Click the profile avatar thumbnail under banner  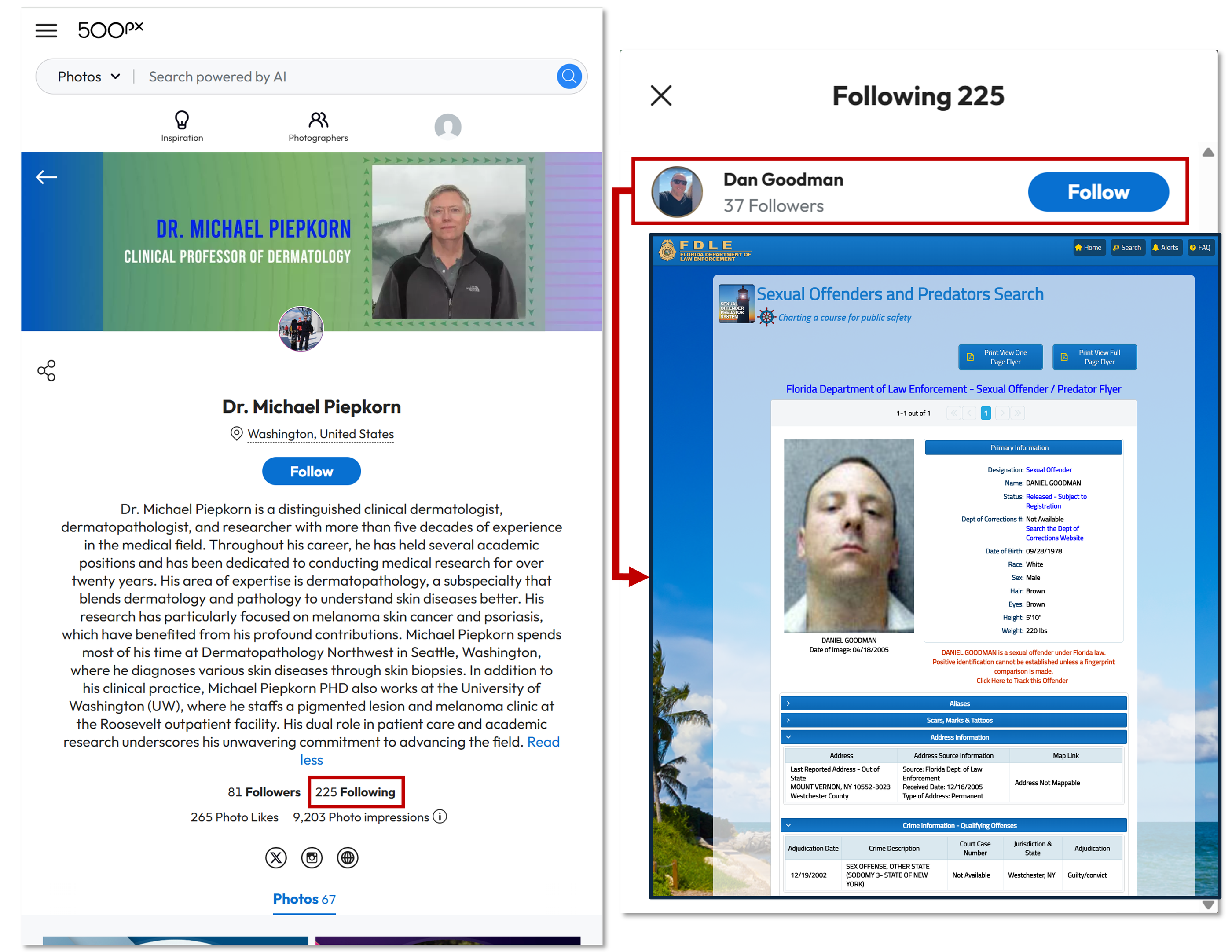point(301,329)
